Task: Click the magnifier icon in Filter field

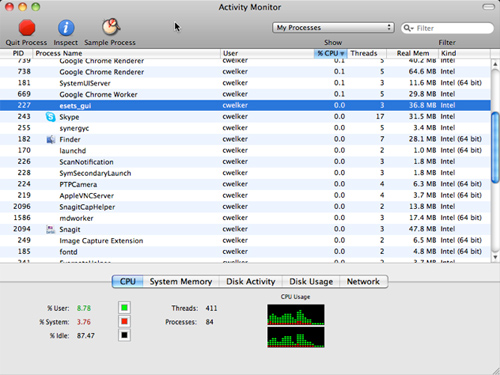Action: click(407, 28)
